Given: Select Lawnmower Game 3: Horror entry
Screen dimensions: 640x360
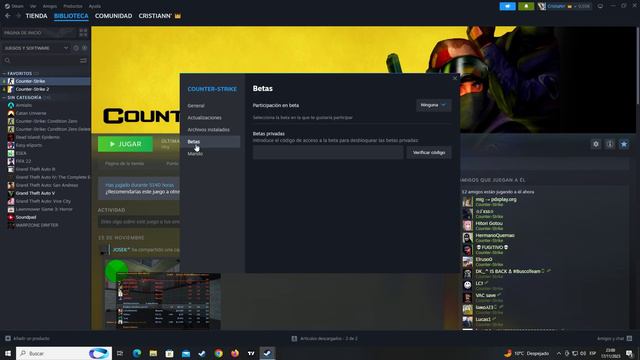Looking at the screenshot, I should coord(44,209).
